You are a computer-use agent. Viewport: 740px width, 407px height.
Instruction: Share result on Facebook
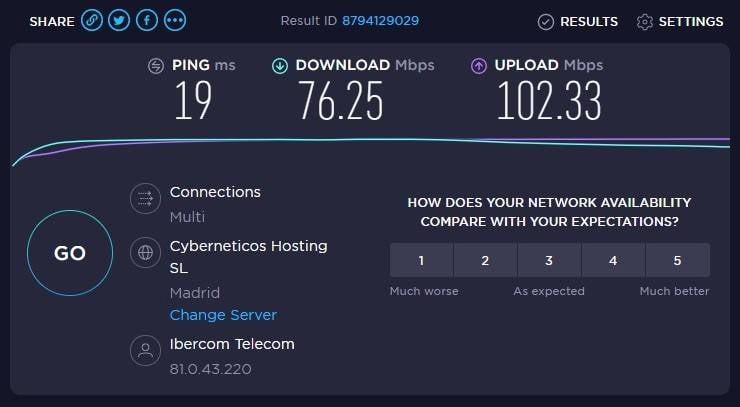click(147, 20)
